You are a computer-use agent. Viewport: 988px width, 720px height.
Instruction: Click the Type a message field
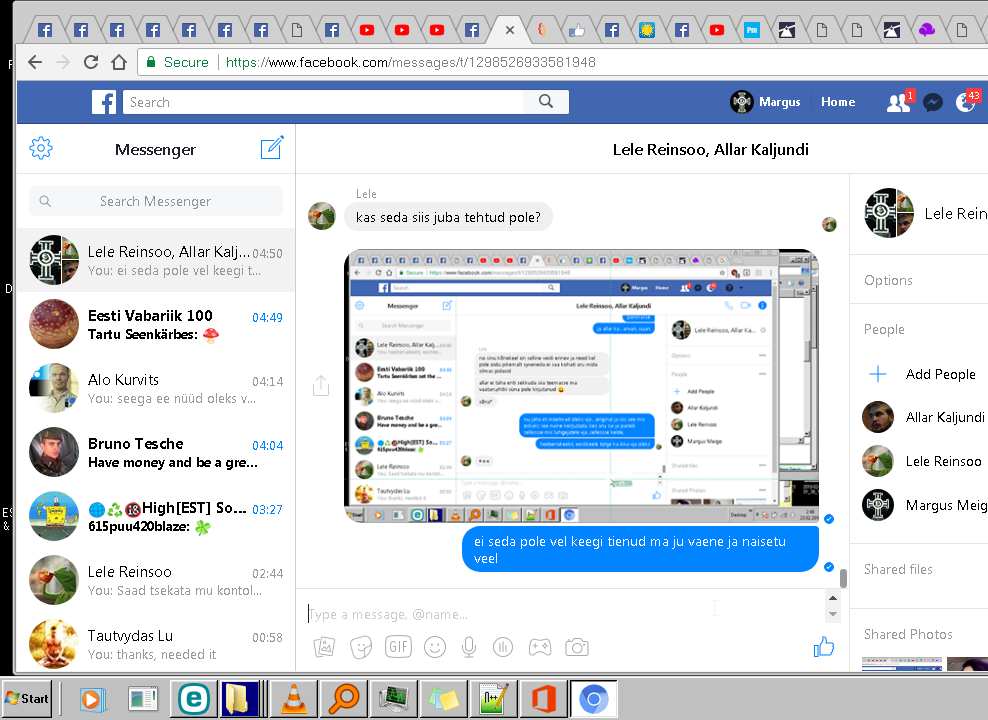(x=561, y=614)
